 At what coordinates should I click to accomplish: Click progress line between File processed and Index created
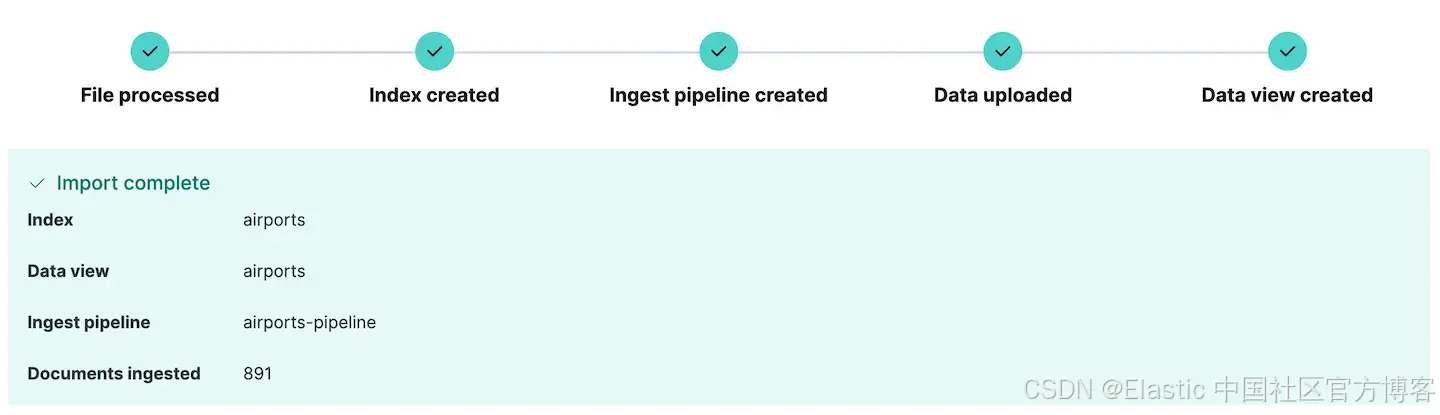(x=292, y=51)
